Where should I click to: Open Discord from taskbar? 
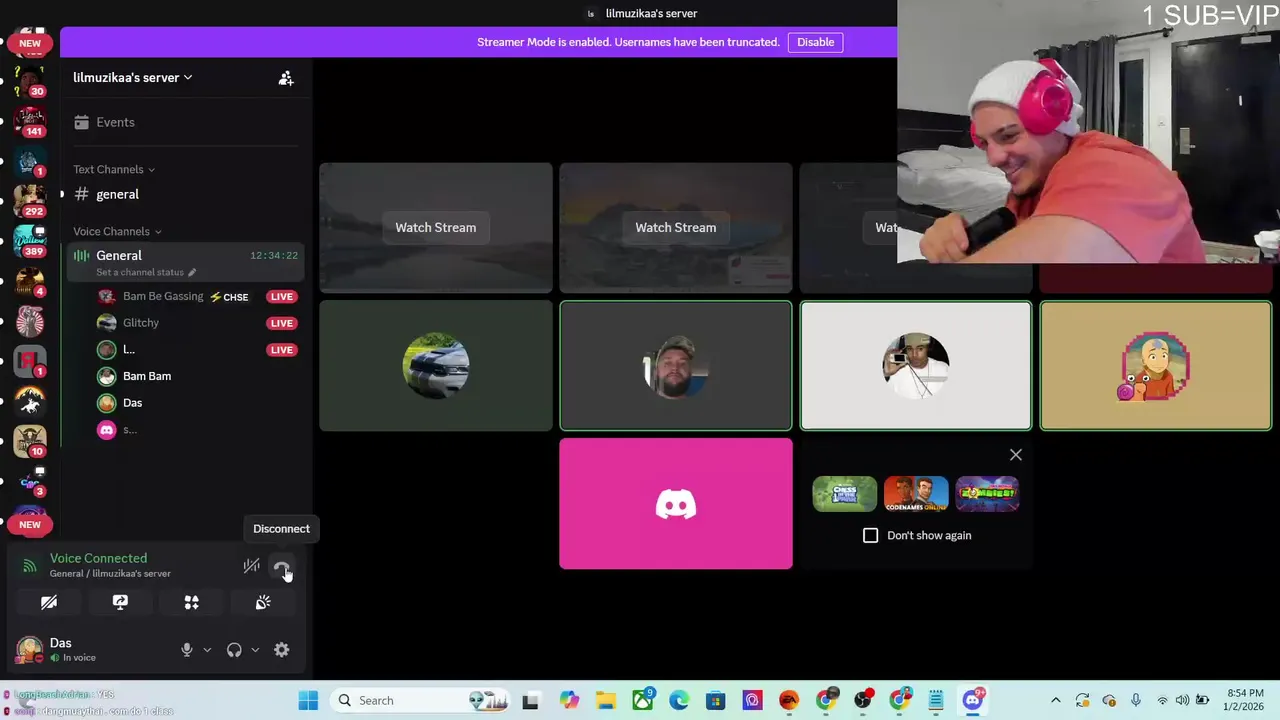(x=973, y=700)
